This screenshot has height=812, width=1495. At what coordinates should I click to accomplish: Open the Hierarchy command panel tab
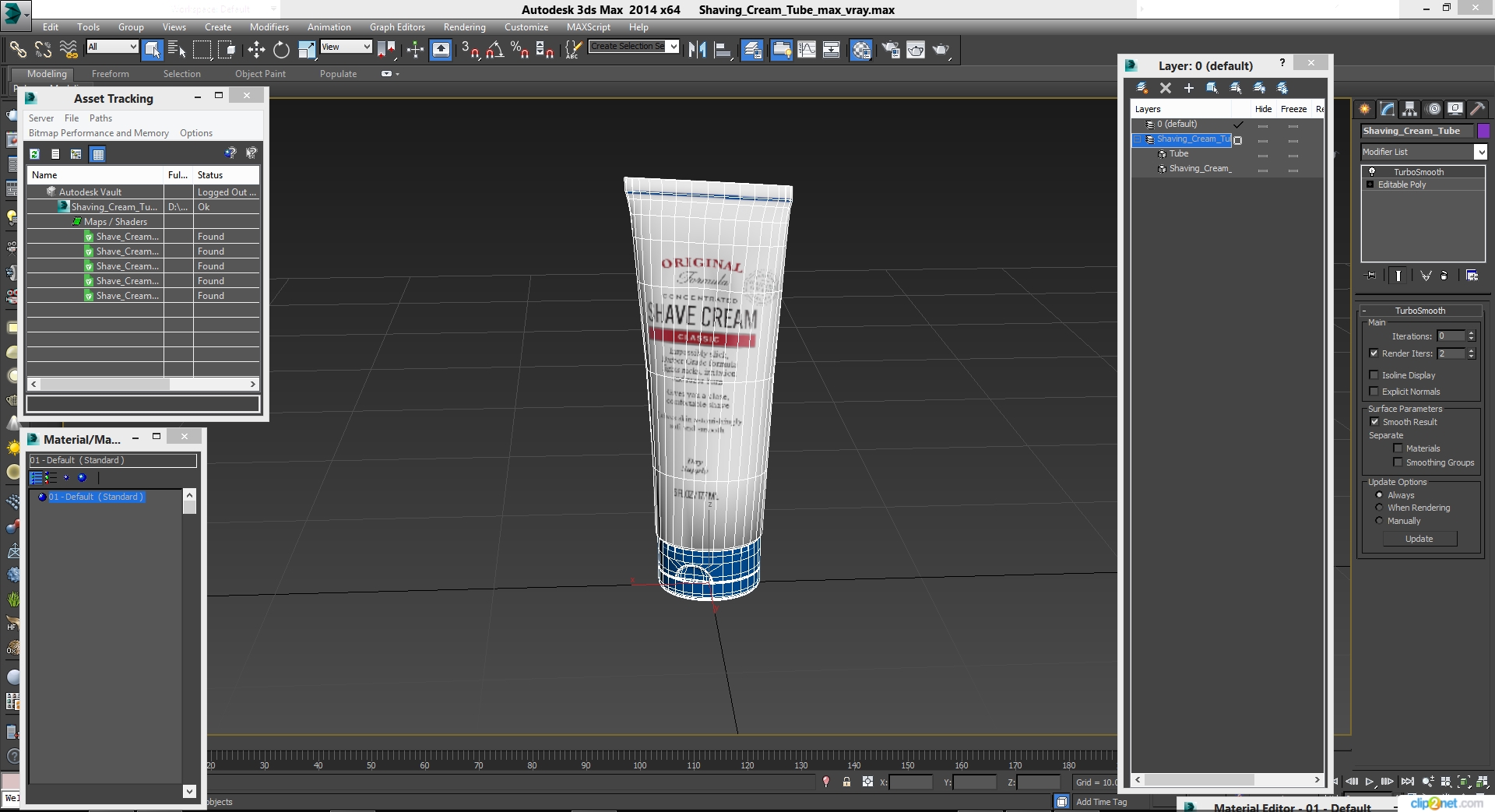point(1409,109)
